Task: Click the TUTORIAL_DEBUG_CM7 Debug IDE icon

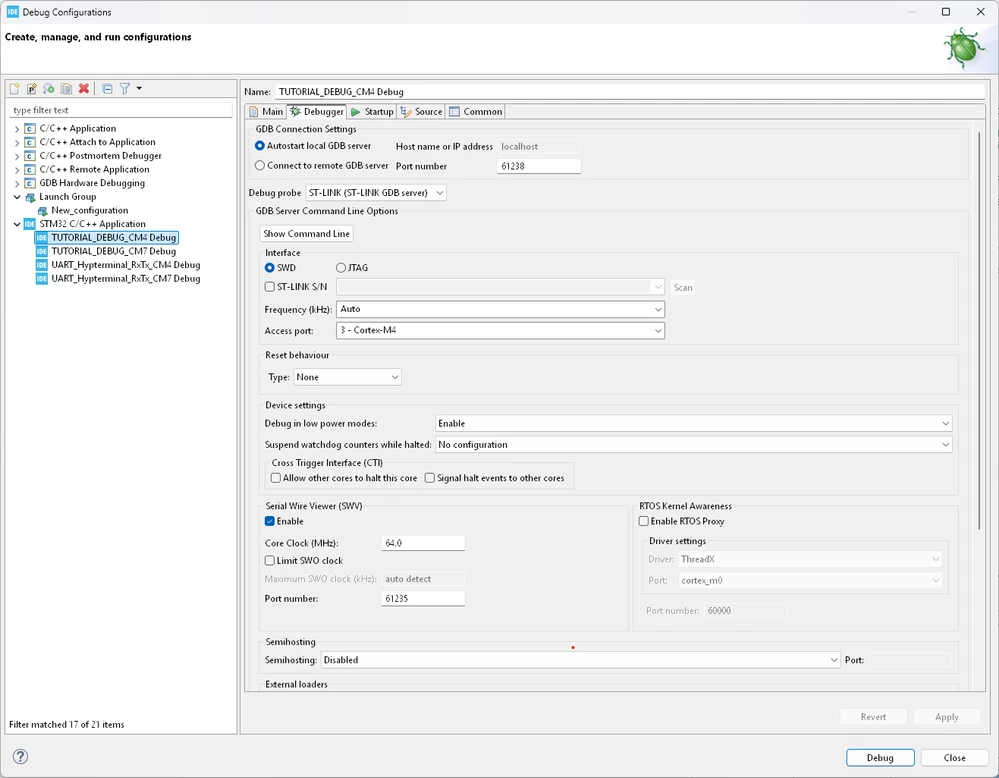Action: pyautogui.click(x=41, y=251)
